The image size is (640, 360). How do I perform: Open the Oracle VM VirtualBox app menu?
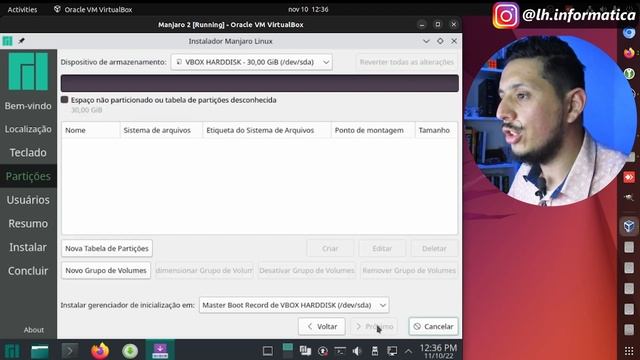[x=93, y=9]
